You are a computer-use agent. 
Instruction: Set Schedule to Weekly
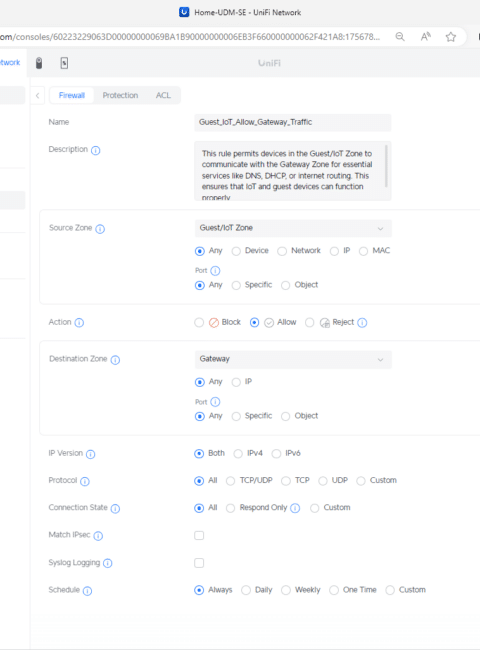[x=286, y=590]
